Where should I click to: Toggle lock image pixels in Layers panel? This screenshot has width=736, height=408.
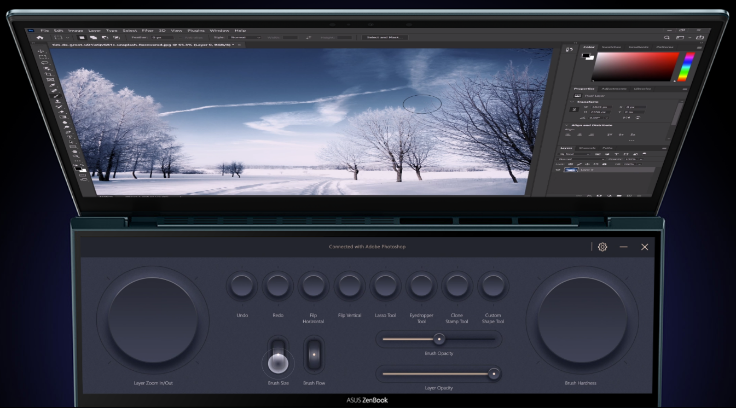[x=579, y=164]
